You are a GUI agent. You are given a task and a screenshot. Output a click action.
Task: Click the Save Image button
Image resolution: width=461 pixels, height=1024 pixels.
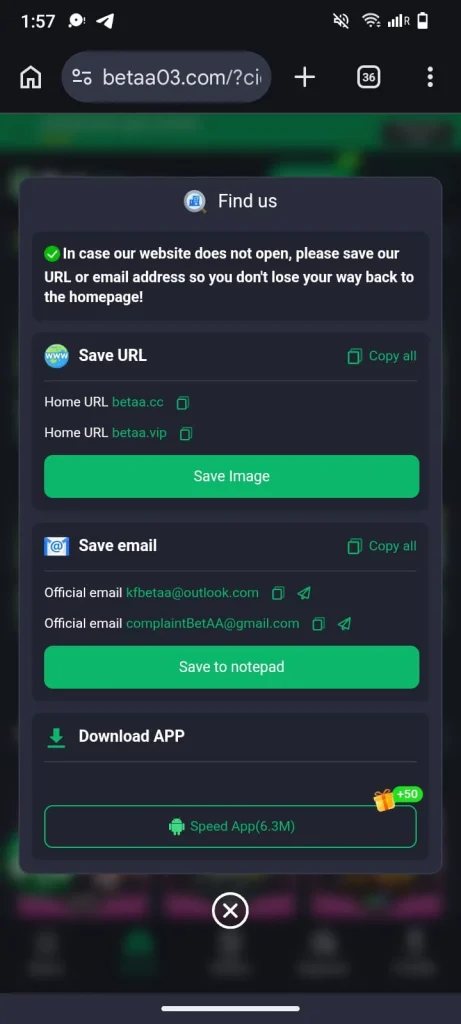point(231,476)
